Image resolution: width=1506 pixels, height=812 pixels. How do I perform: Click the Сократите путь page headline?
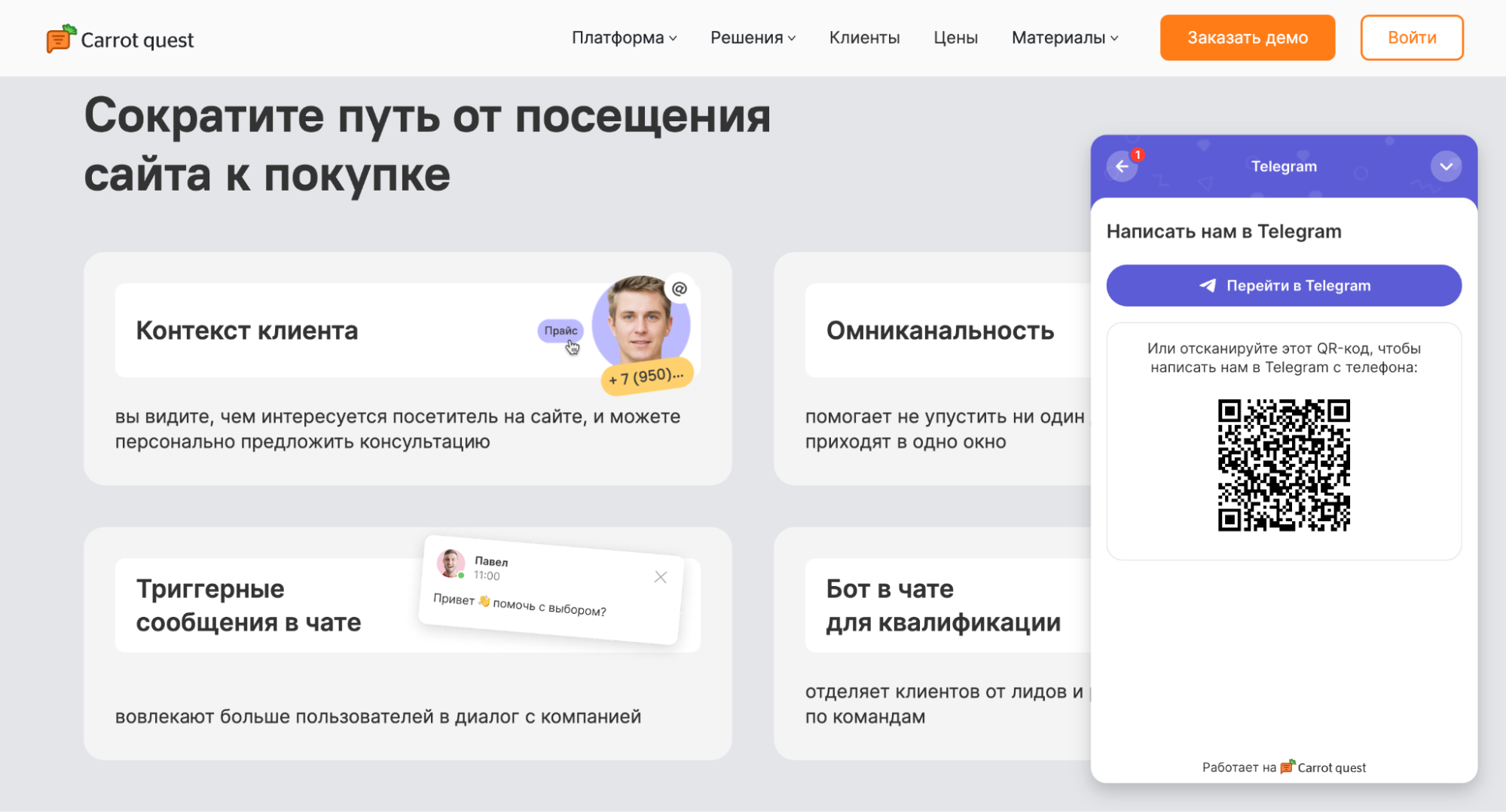tap(427, 145)
